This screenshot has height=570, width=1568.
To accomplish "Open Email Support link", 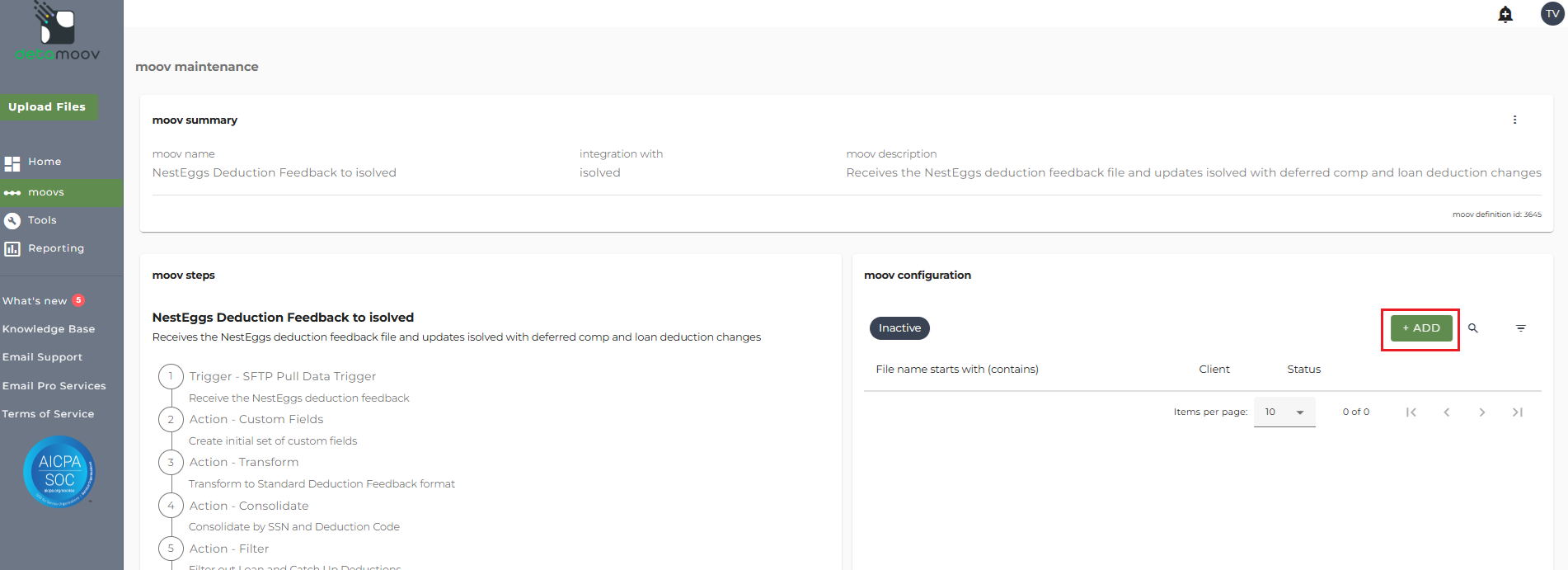I will pyautogui.click(x=42, y=357).
